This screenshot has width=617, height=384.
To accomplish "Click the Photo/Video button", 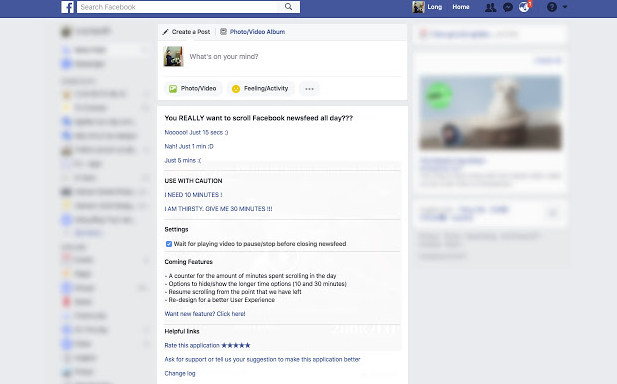I will [193, 89].
